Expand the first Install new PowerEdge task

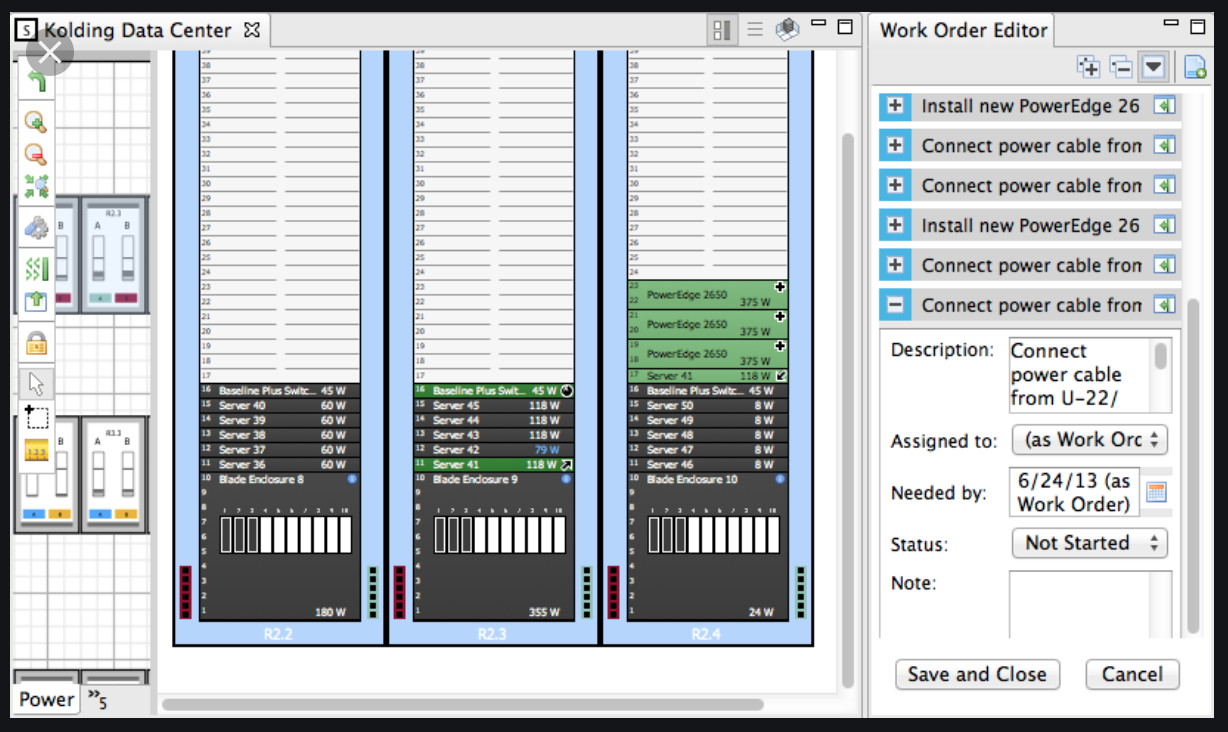[x=895, y=106]
